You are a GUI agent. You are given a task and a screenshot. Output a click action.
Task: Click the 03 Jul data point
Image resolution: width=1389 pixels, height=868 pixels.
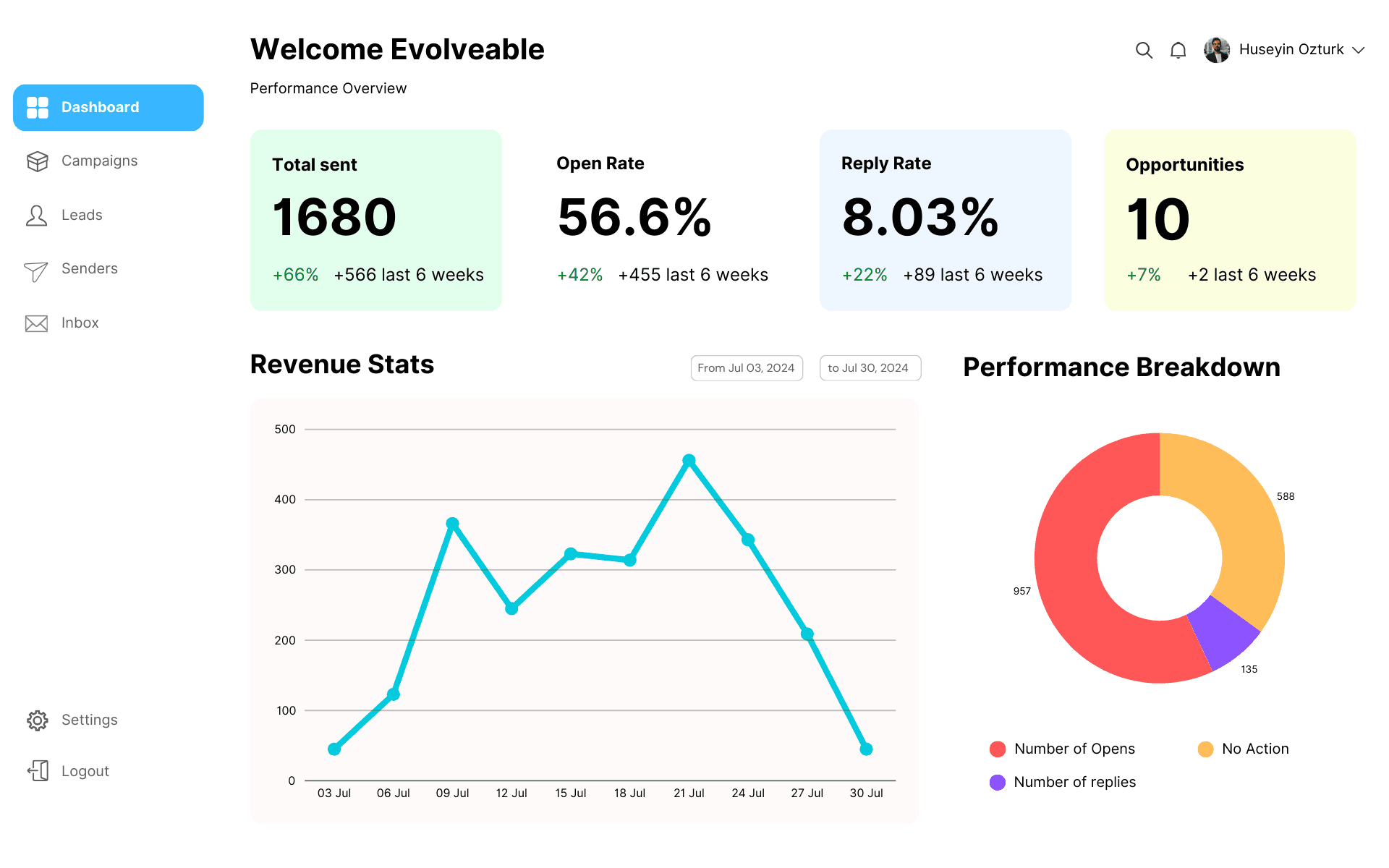pyautogui.click(x=334, y=749)
